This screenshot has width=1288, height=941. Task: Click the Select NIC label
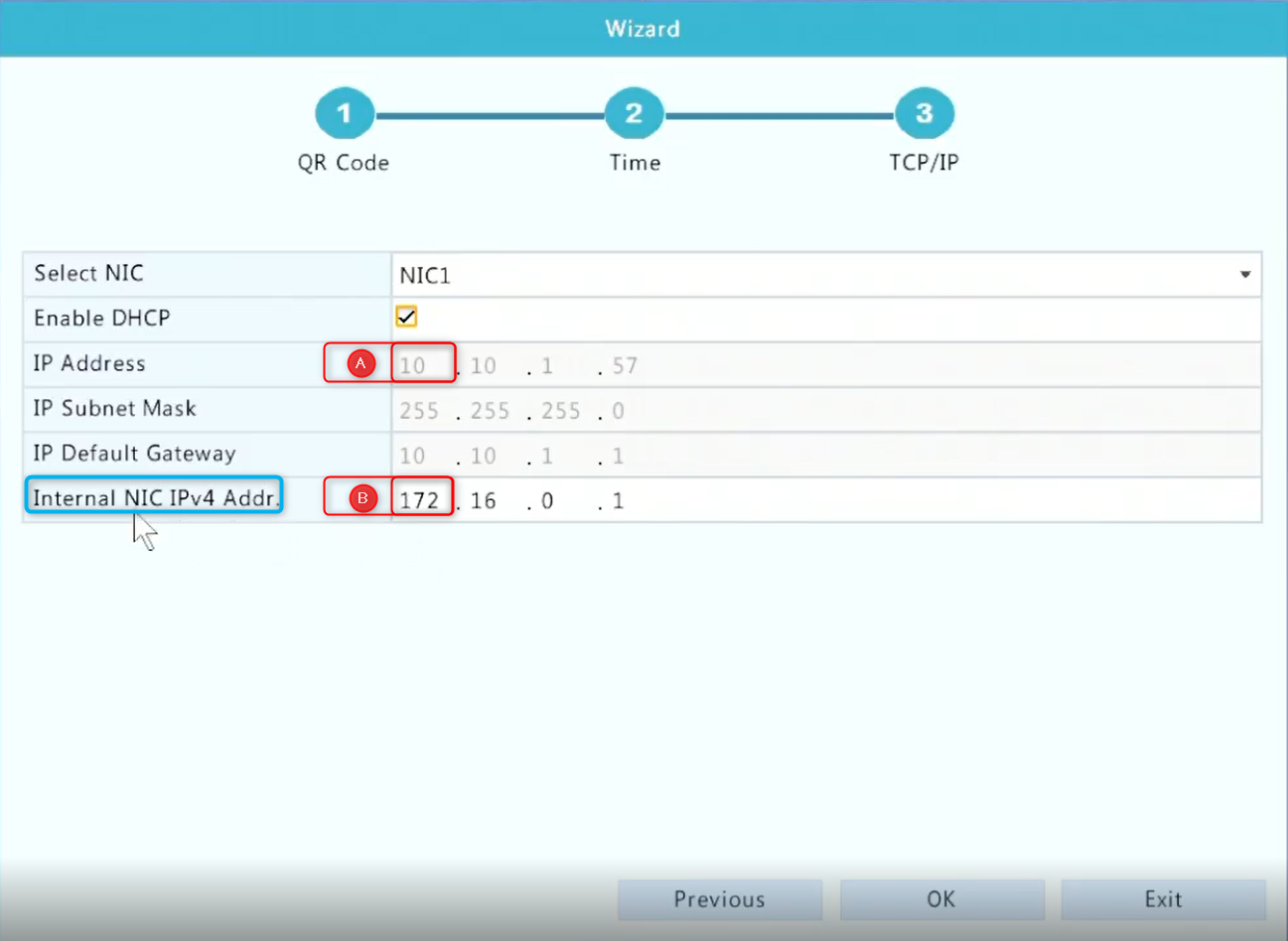[x=88, y=273]
